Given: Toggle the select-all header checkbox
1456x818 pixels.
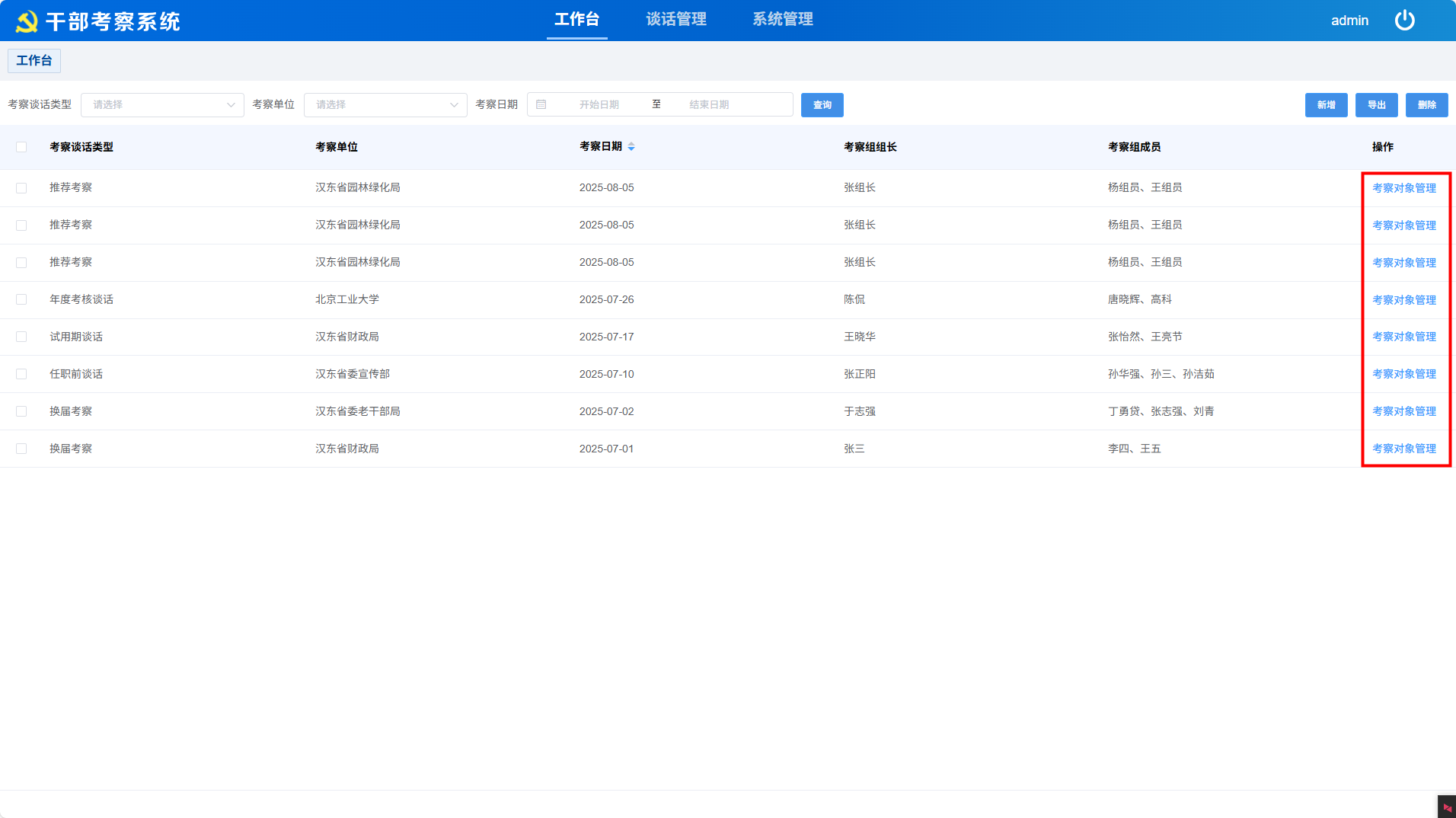Looking at the screenshot, I should click(x=21, y=147).
